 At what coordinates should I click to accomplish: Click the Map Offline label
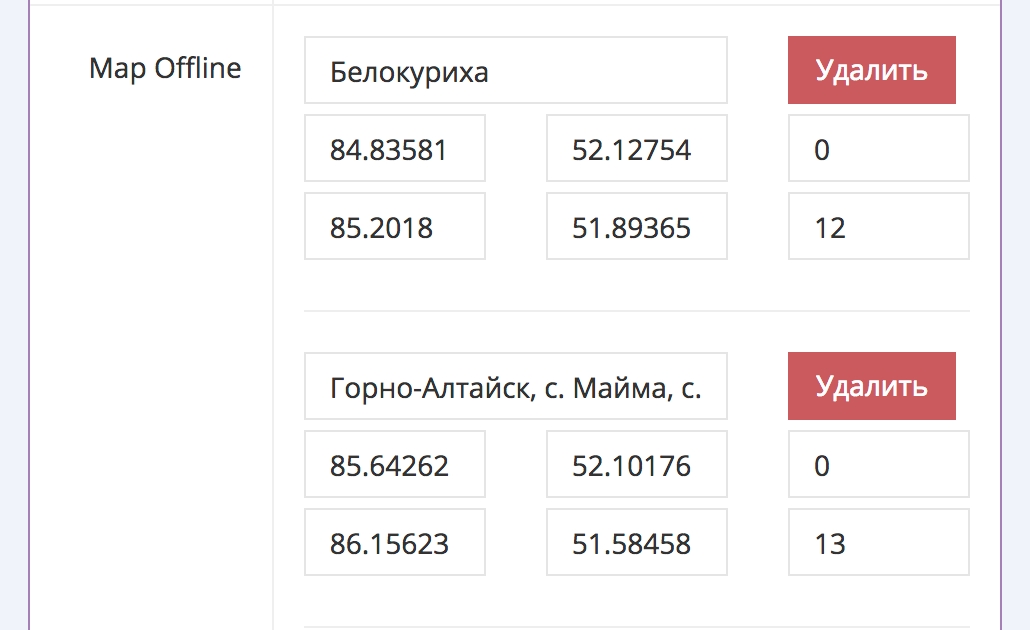pos(165,69)
